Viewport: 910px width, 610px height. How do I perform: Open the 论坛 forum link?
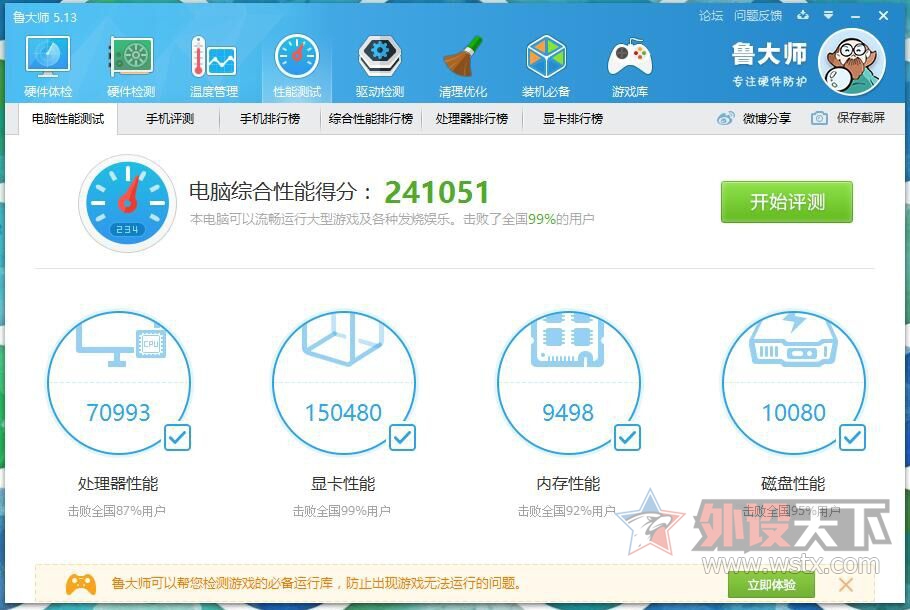click(711, 16)
